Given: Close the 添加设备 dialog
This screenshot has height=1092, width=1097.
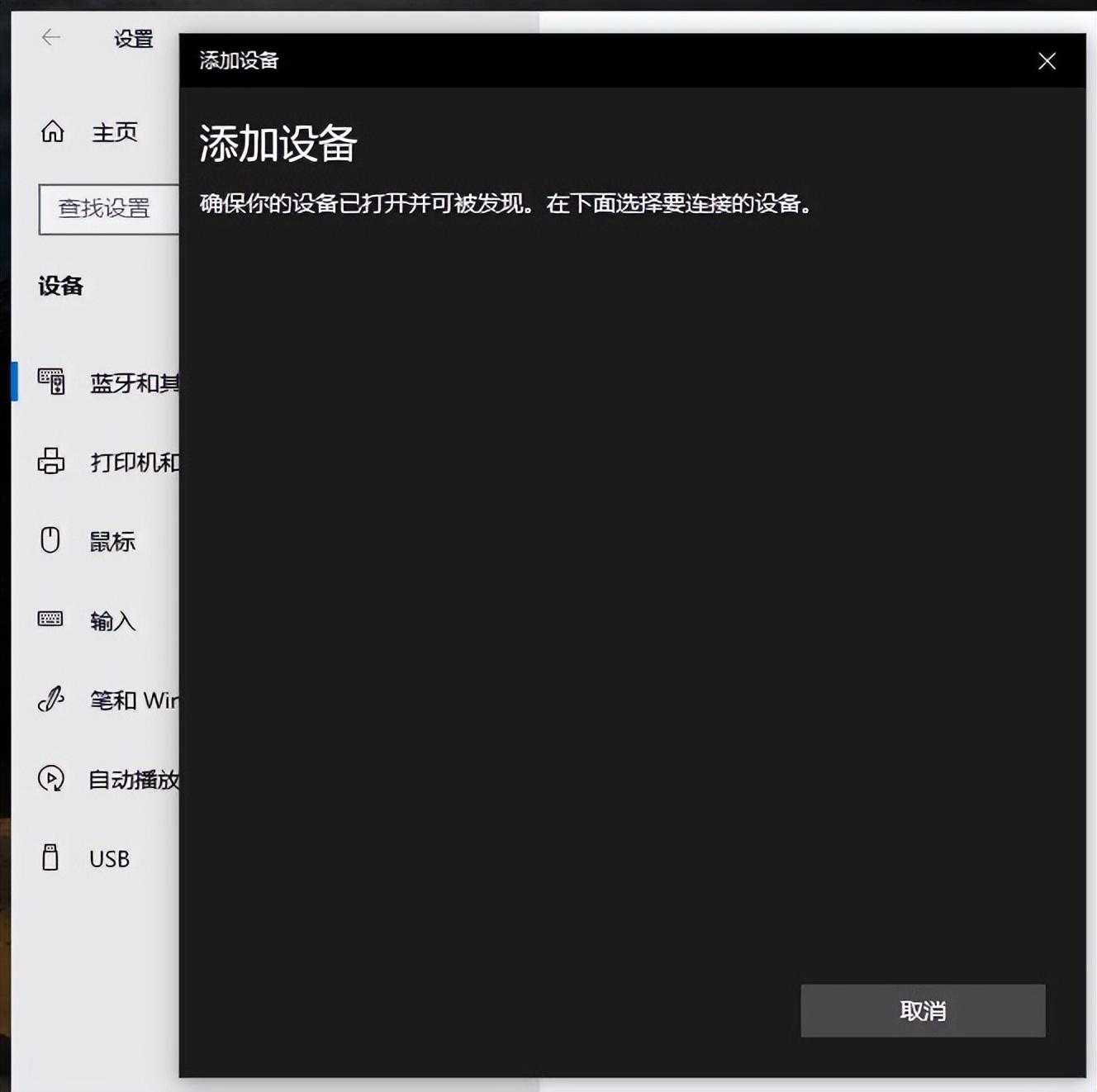Looking at the screenshot, I should 1047,61.
